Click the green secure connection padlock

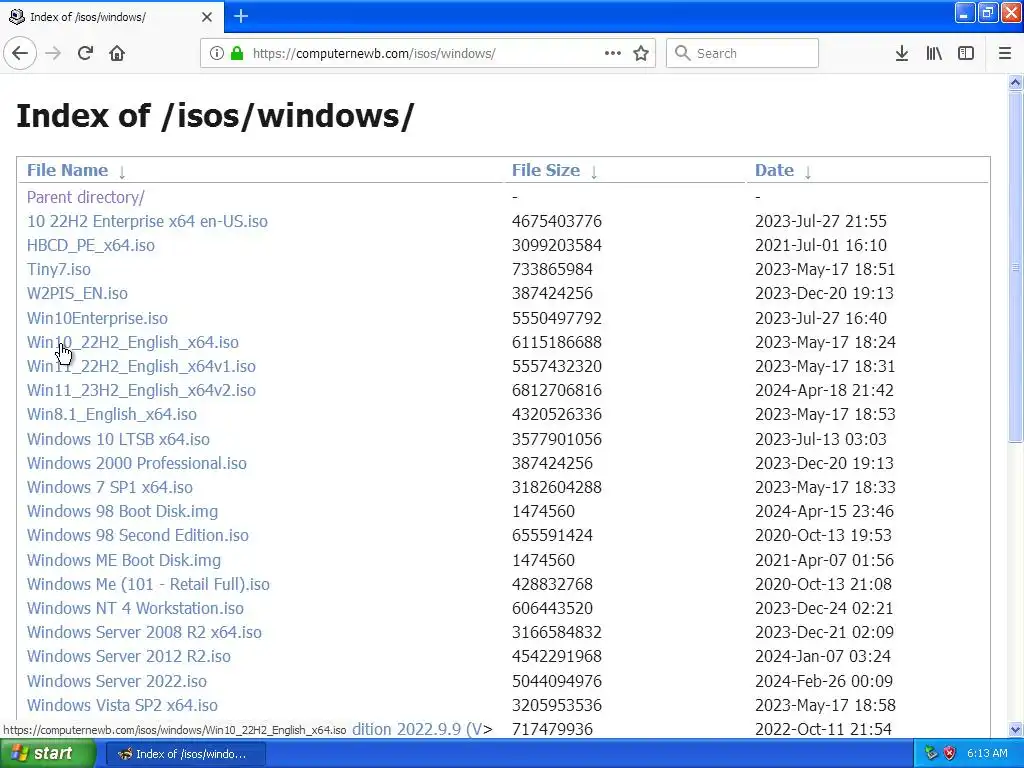[237, 53]
